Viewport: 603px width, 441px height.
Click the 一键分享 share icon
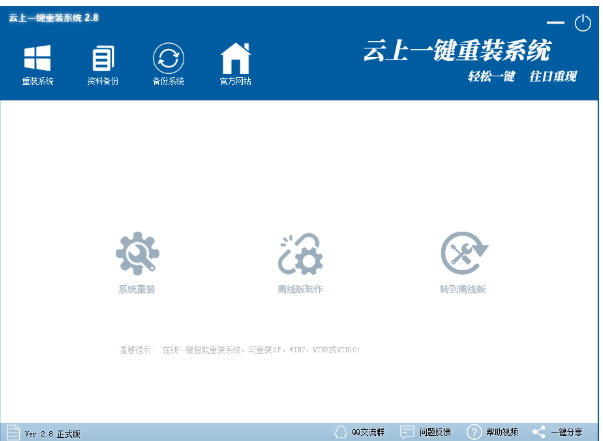click(x=539, y=432)
